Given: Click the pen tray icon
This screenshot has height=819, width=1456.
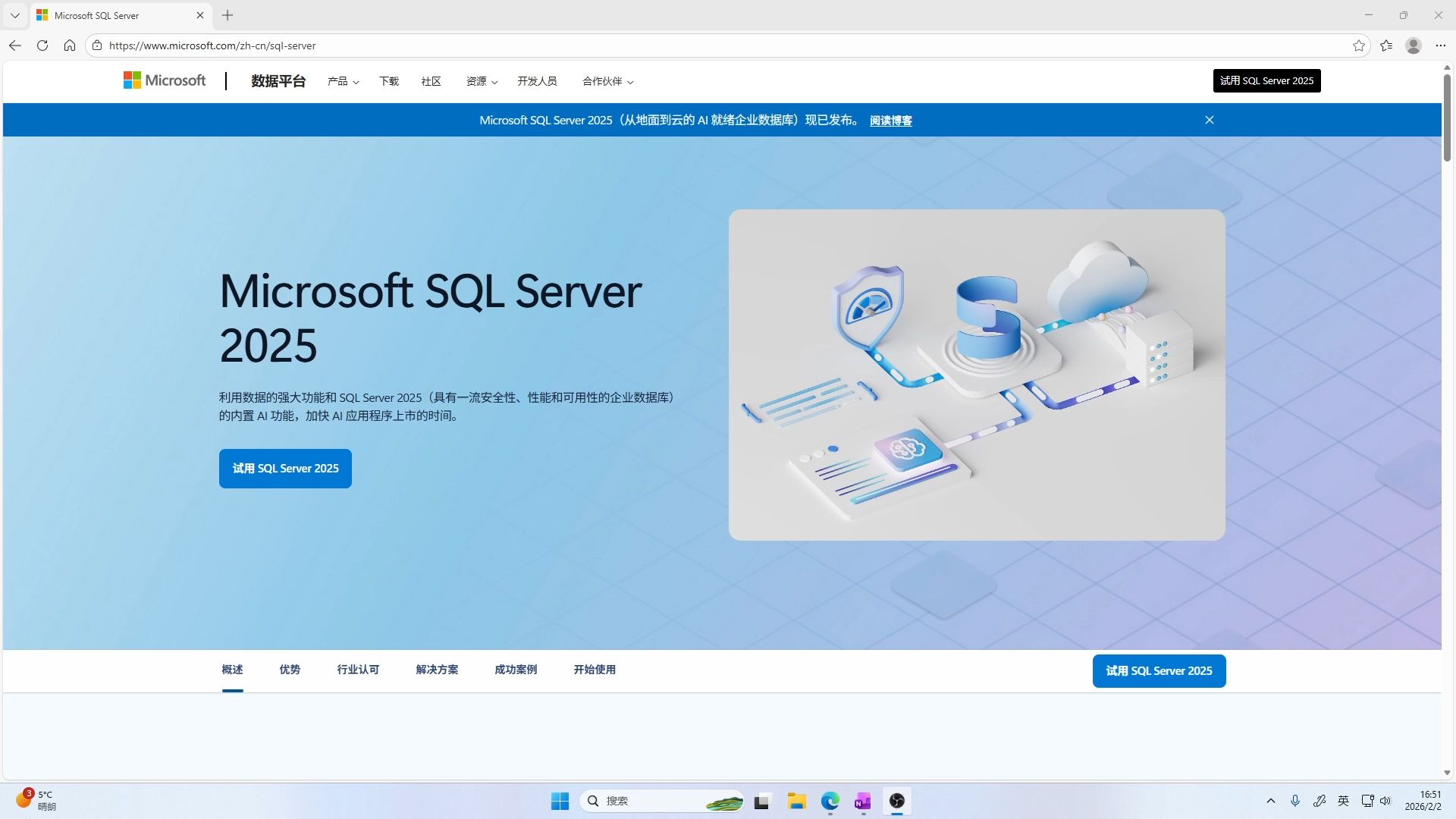Looking at the screenshot, I should coord(1319,801).
